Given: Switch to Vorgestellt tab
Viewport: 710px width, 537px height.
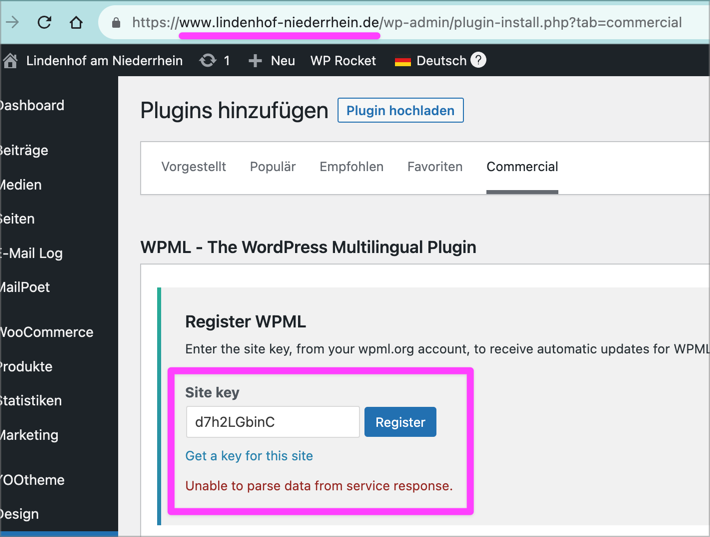Looking at the screenshot, I should click(193, 167).
